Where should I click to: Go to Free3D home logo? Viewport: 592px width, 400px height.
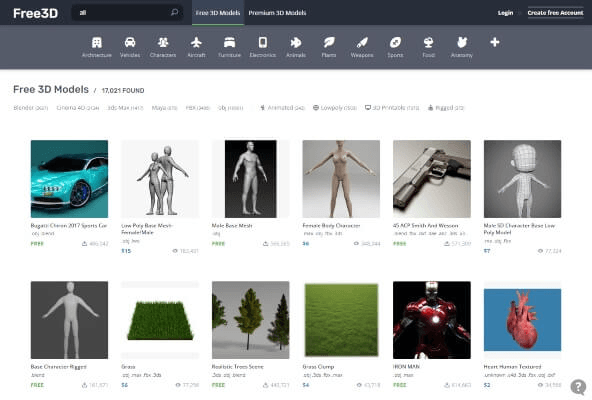pos(35,13)
